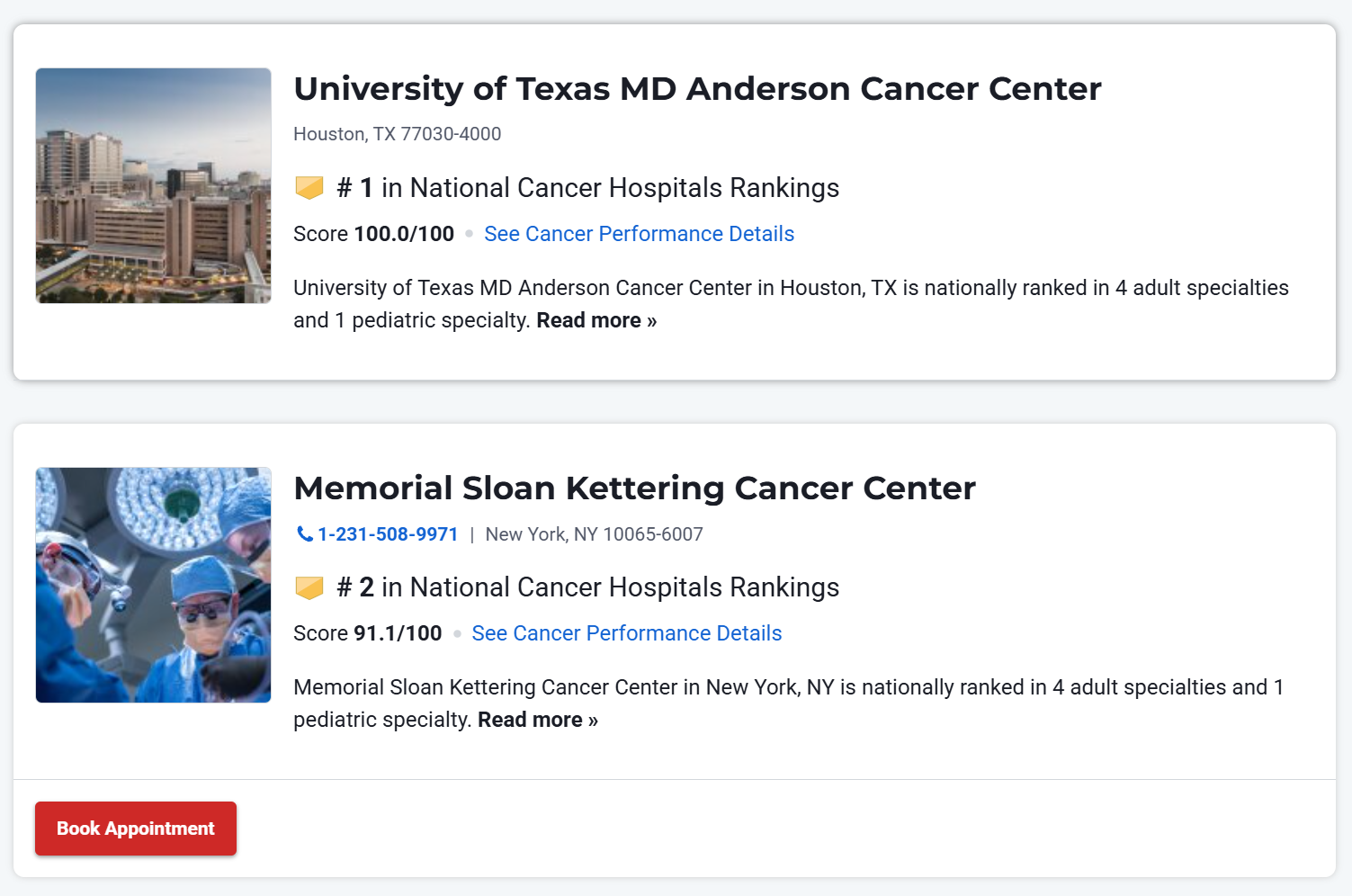Image resolution: width=1352 pixels, height=896 pixels.
Task: Read more about MD Anderson Cancer Center
Action: coord(596,321)
